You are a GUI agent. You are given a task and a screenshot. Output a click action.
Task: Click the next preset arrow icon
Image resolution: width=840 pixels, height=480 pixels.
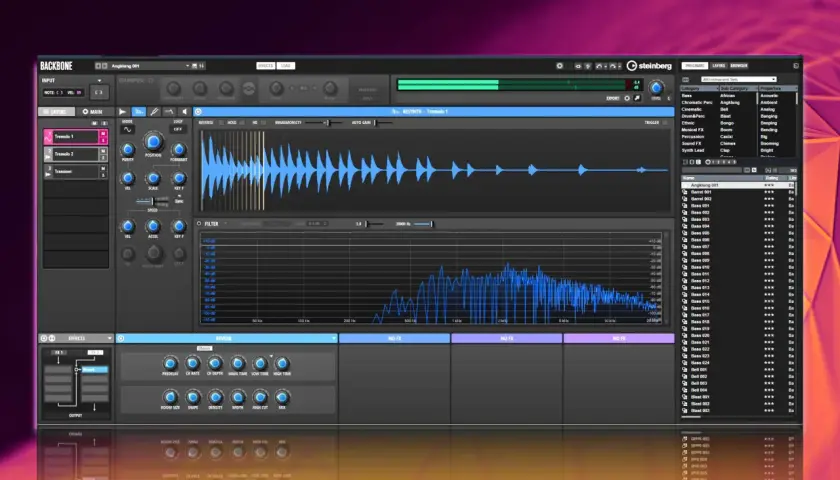[x=104, y=66]
